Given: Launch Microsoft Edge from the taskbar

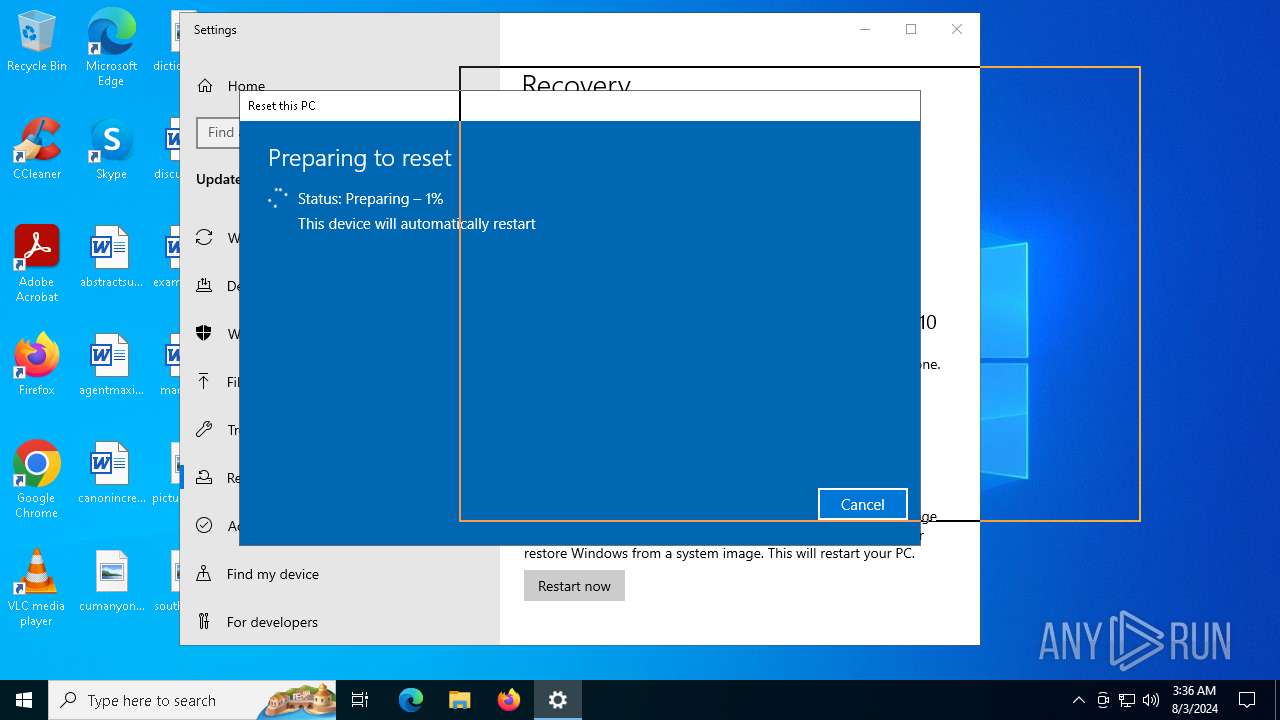Looking at the screenshot, I should [411, 700].
